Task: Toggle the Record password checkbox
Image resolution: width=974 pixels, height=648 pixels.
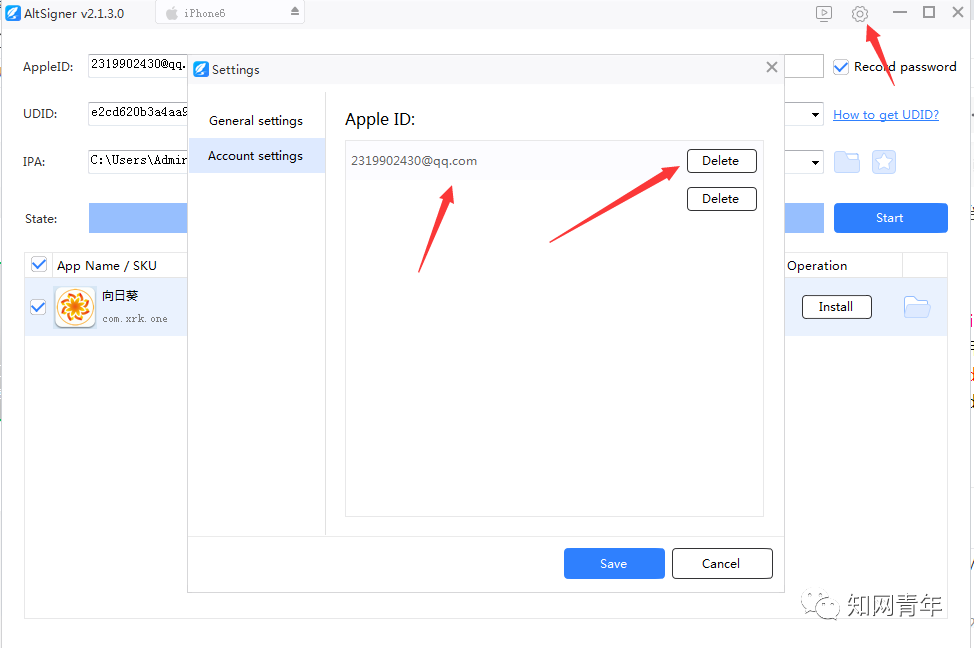Action: click(840, 67)
